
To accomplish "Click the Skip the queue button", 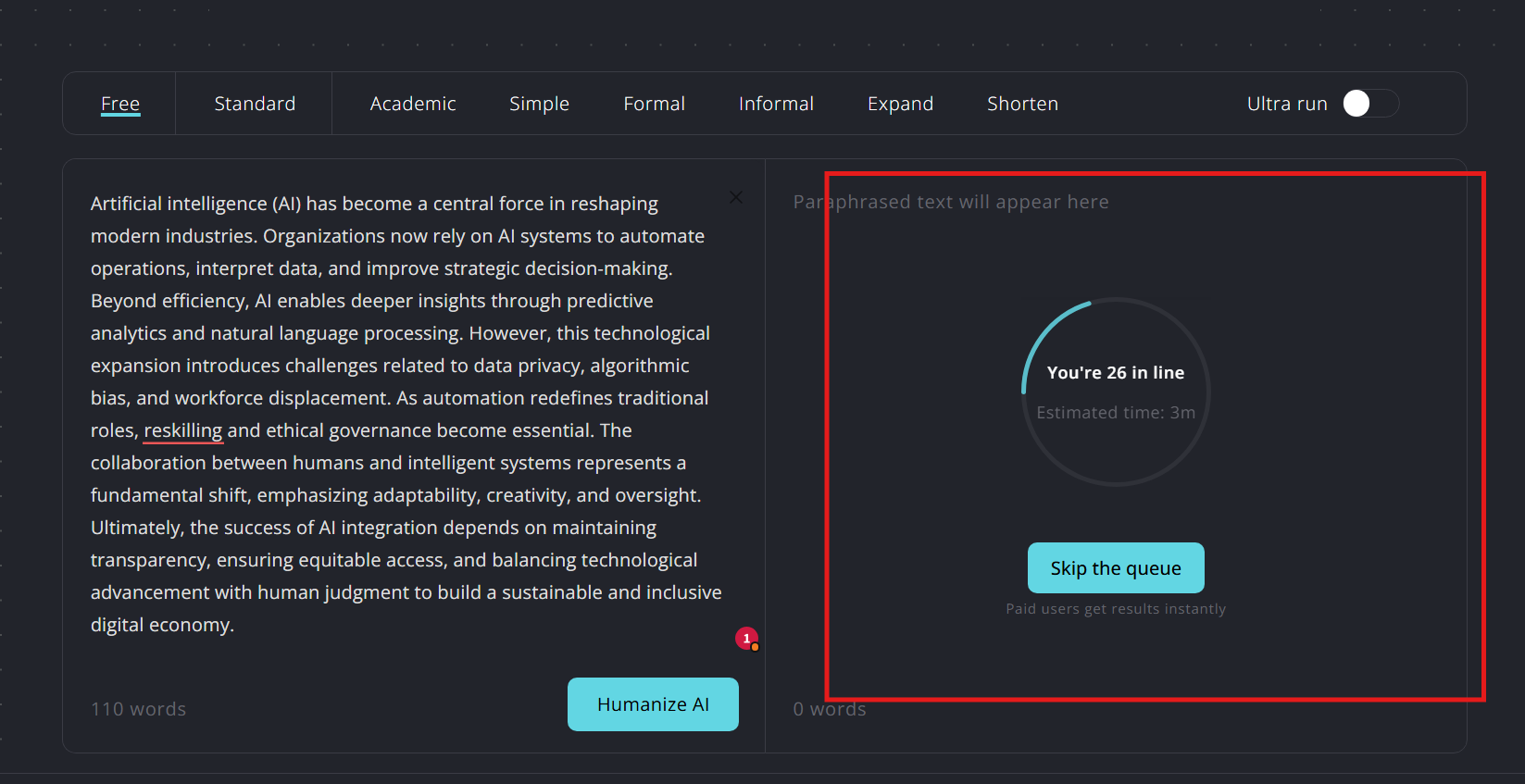I will pyautogui.click(x=1116, y=567).
